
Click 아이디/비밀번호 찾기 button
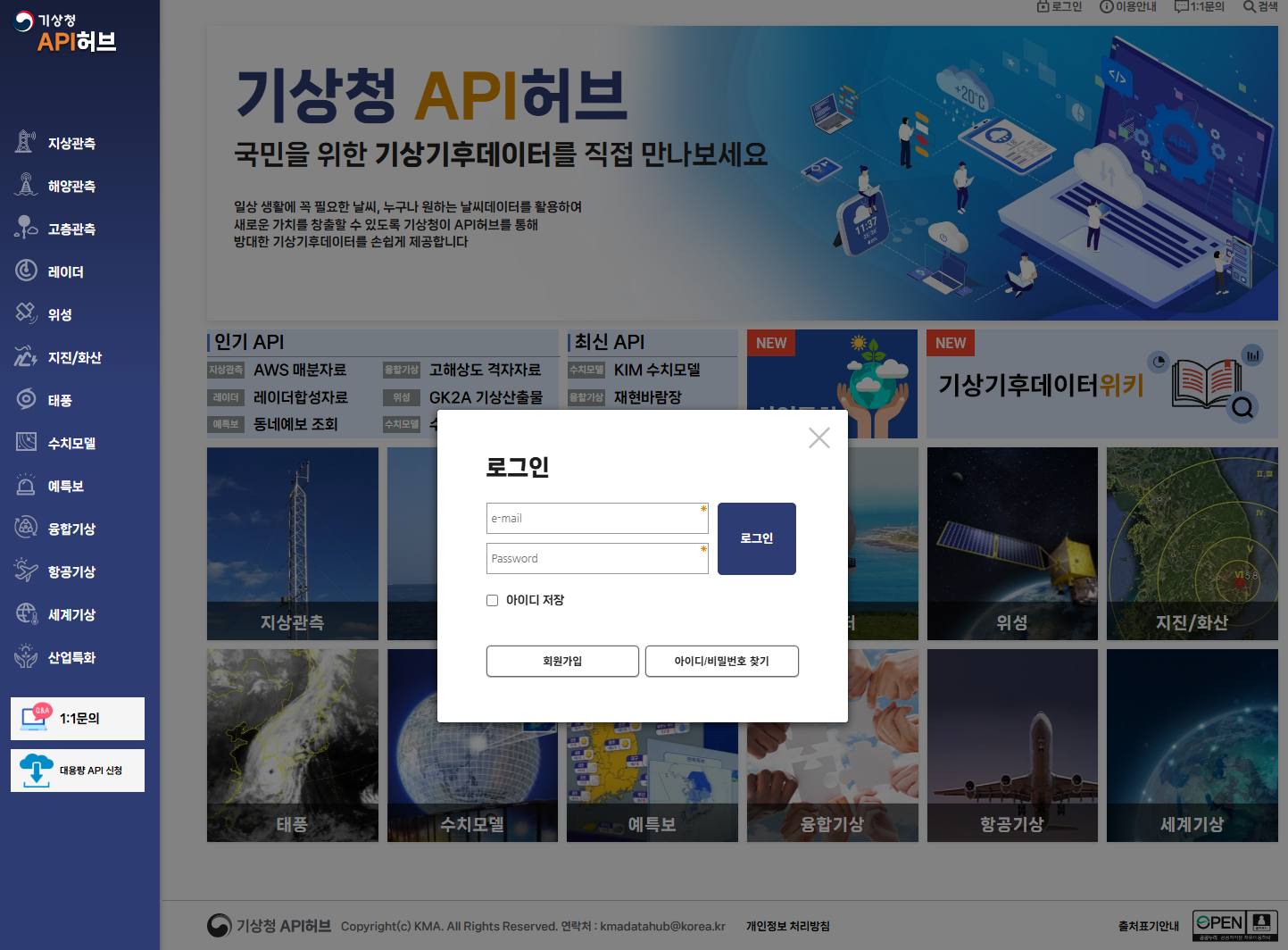point(722,661)
